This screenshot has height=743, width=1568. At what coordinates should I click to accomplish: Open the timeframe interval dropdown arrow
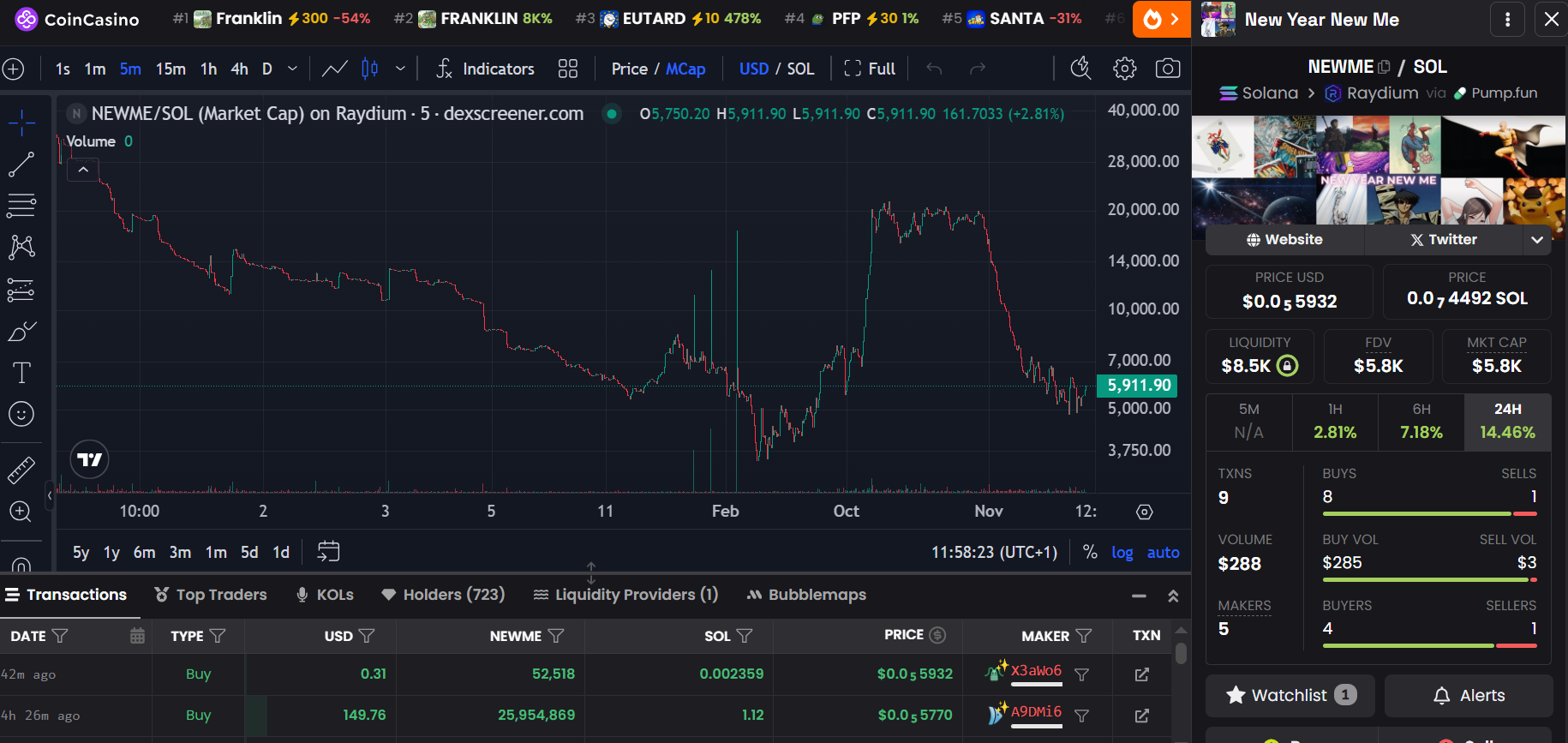292,69
